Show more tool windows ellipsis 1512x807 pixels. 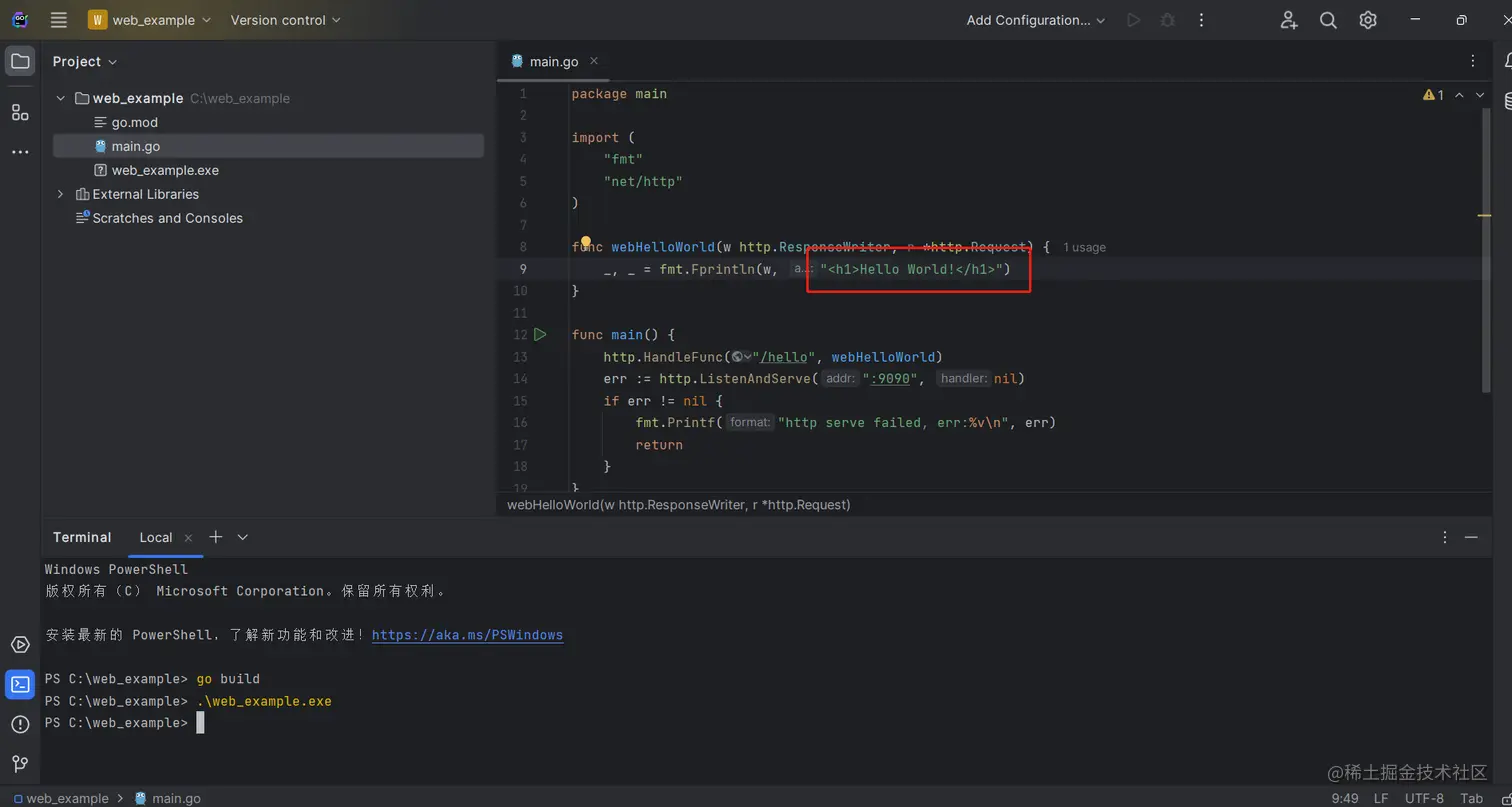(20, 152)
